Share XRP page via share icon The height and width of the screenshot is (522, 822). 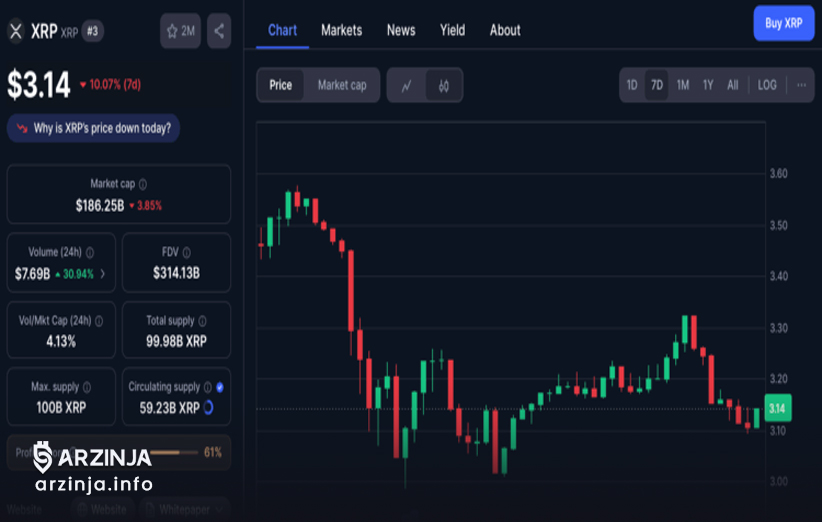(219, 31)
